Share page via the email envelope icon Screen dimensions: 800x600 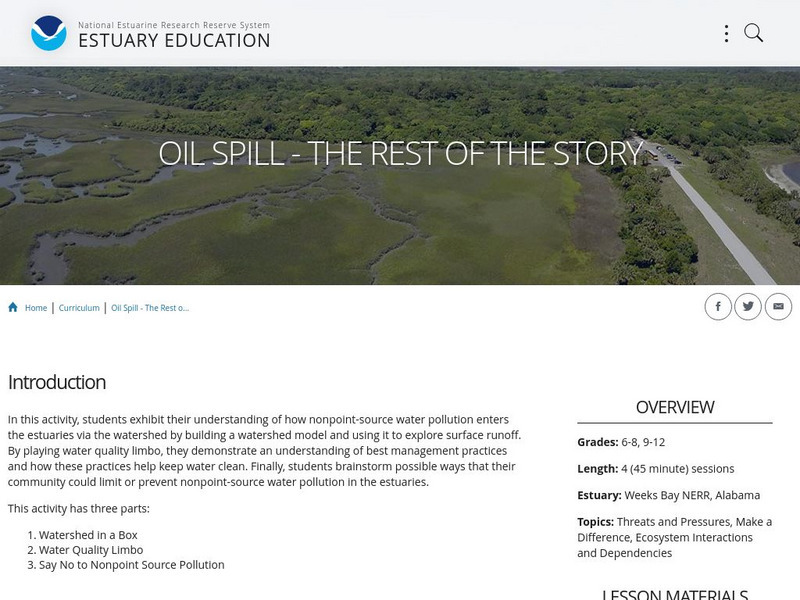click(x=778, y=307)
